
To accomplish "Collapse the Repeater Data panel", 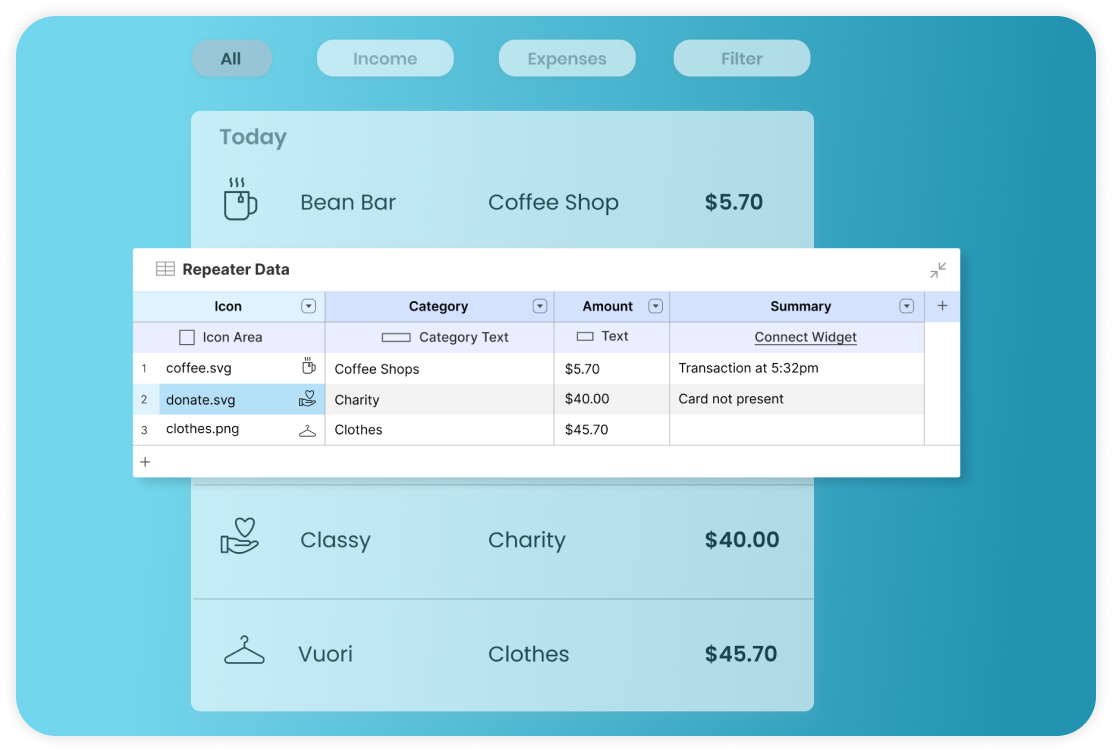I will pyautogui.click(x=938, y=270).
